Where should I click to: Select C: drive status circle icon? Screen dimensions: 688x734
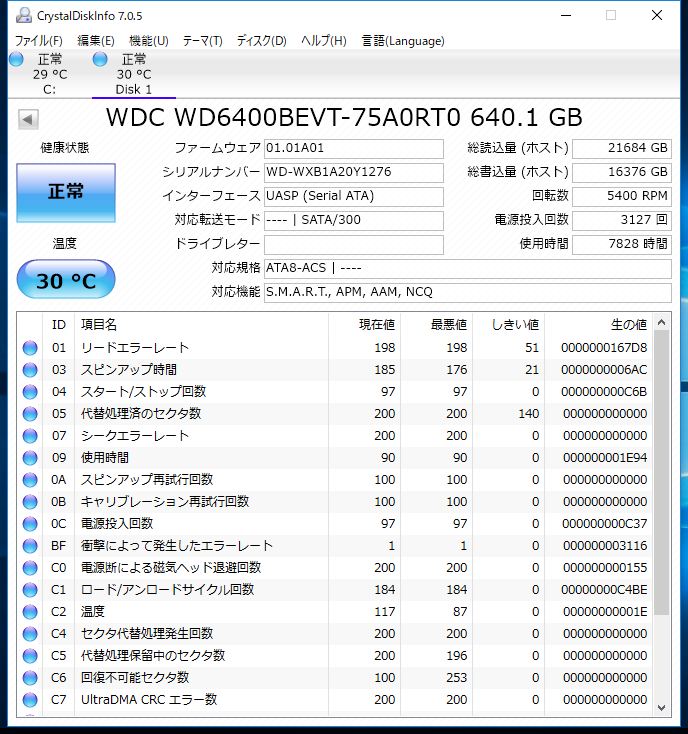(x=16, y=59)
